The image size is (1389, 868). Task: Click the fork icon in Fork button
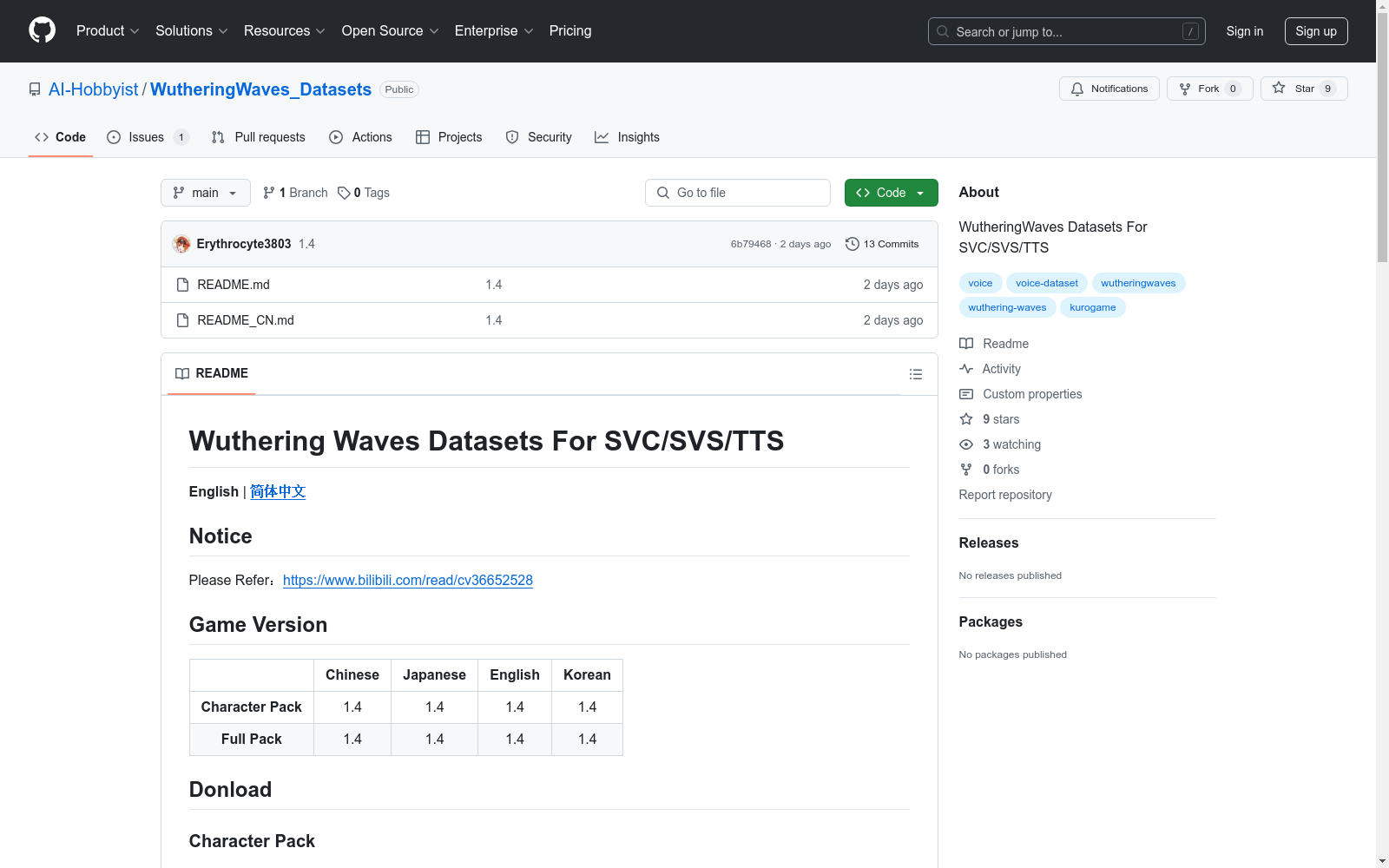tap(1185, 89)
